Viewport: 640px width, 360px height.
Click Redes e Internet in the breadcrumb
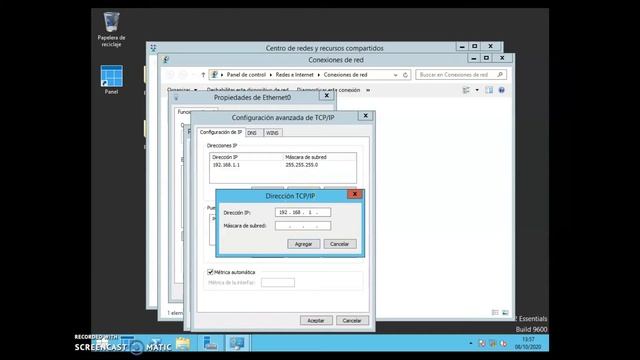pyautogui.click(x=295, y=75)
